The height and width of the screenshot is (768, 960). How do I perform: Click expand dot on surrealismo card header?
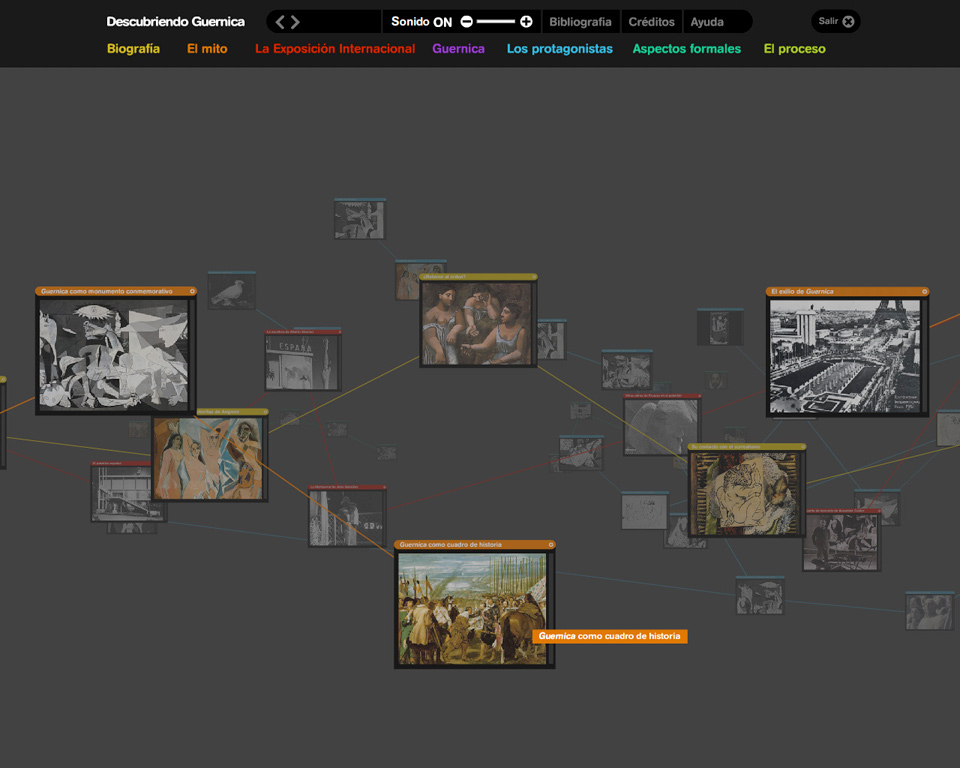(x=803, y=447)
